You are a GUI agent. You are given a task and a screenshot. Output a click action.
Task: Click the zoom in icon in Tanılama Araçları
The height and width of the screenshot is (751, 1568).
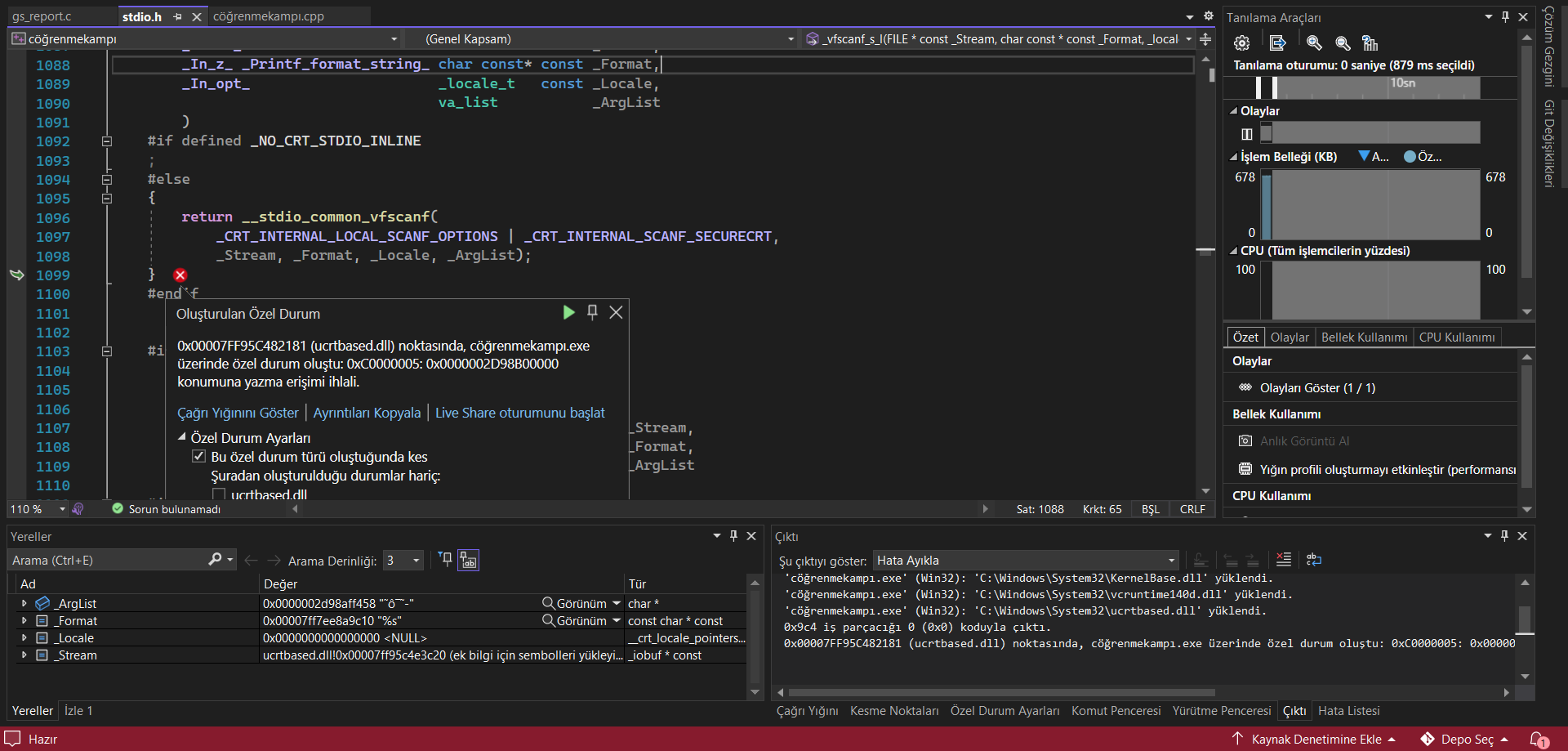coord(1314,43)
